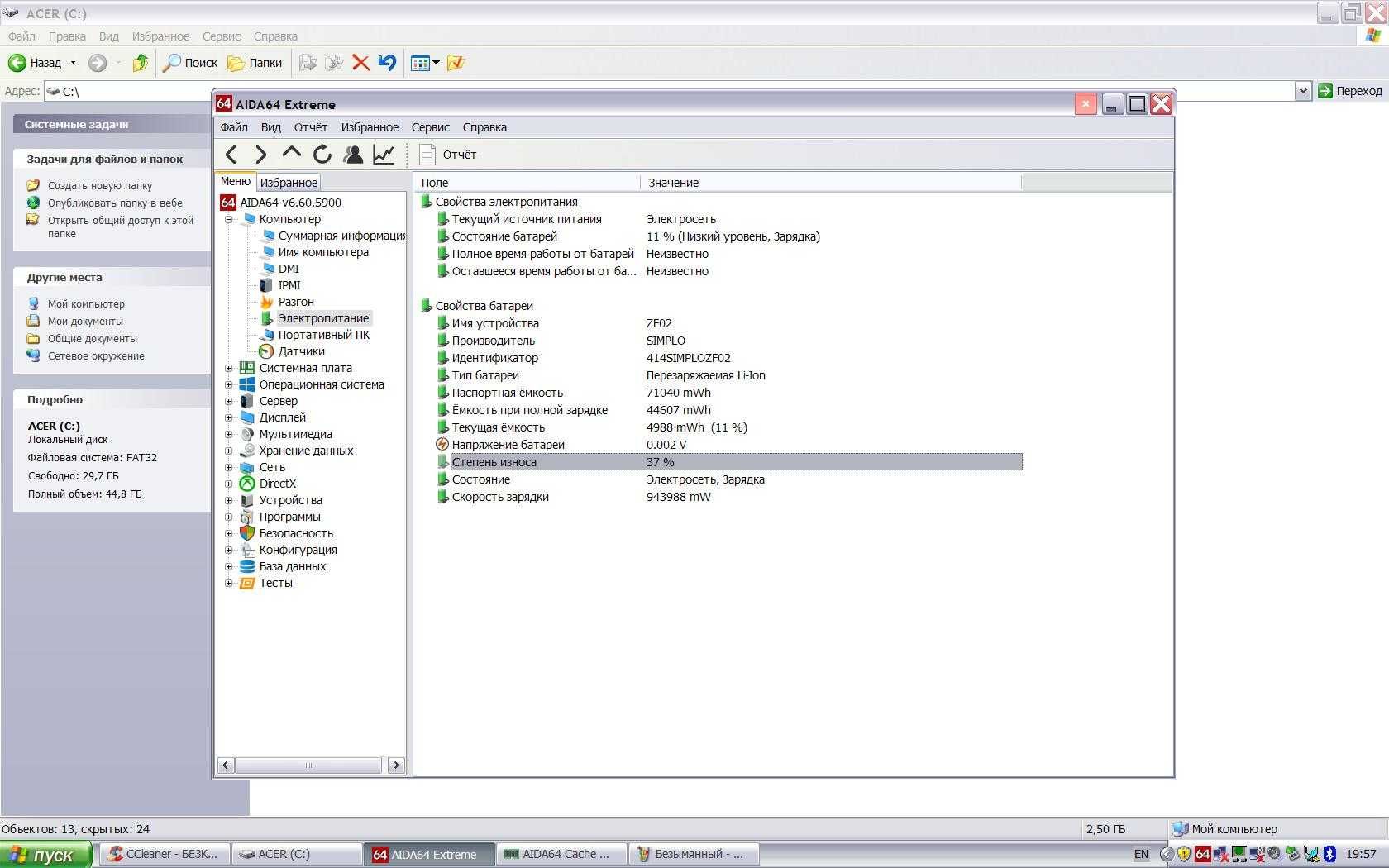Image resolution: width=1389 pixels, height=868 pixels.
Task: Expand the Дисплей tree node
Action: (229, 417)
